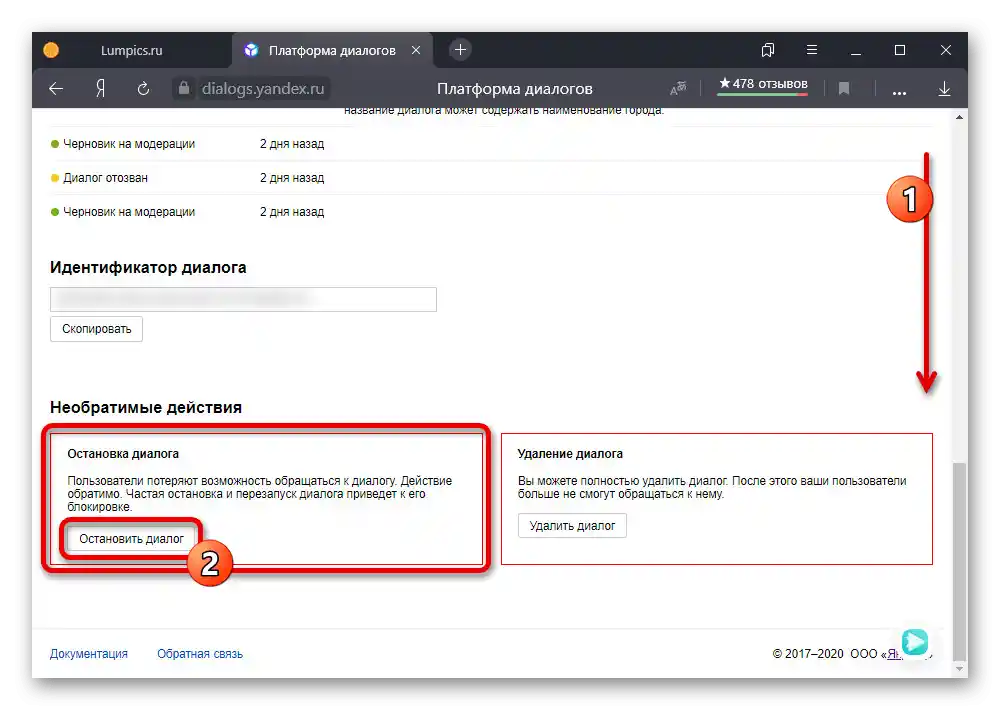Open downloads via the arrow icon
Image resolution: width=1000 pixels, height=710 pixels.
(944, 88)
